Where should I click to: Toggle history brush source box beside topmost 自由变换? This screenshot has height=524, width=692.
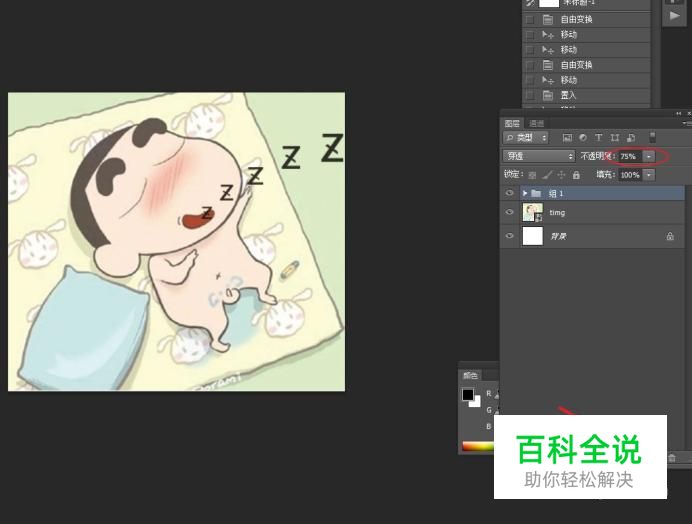[530, 19]
